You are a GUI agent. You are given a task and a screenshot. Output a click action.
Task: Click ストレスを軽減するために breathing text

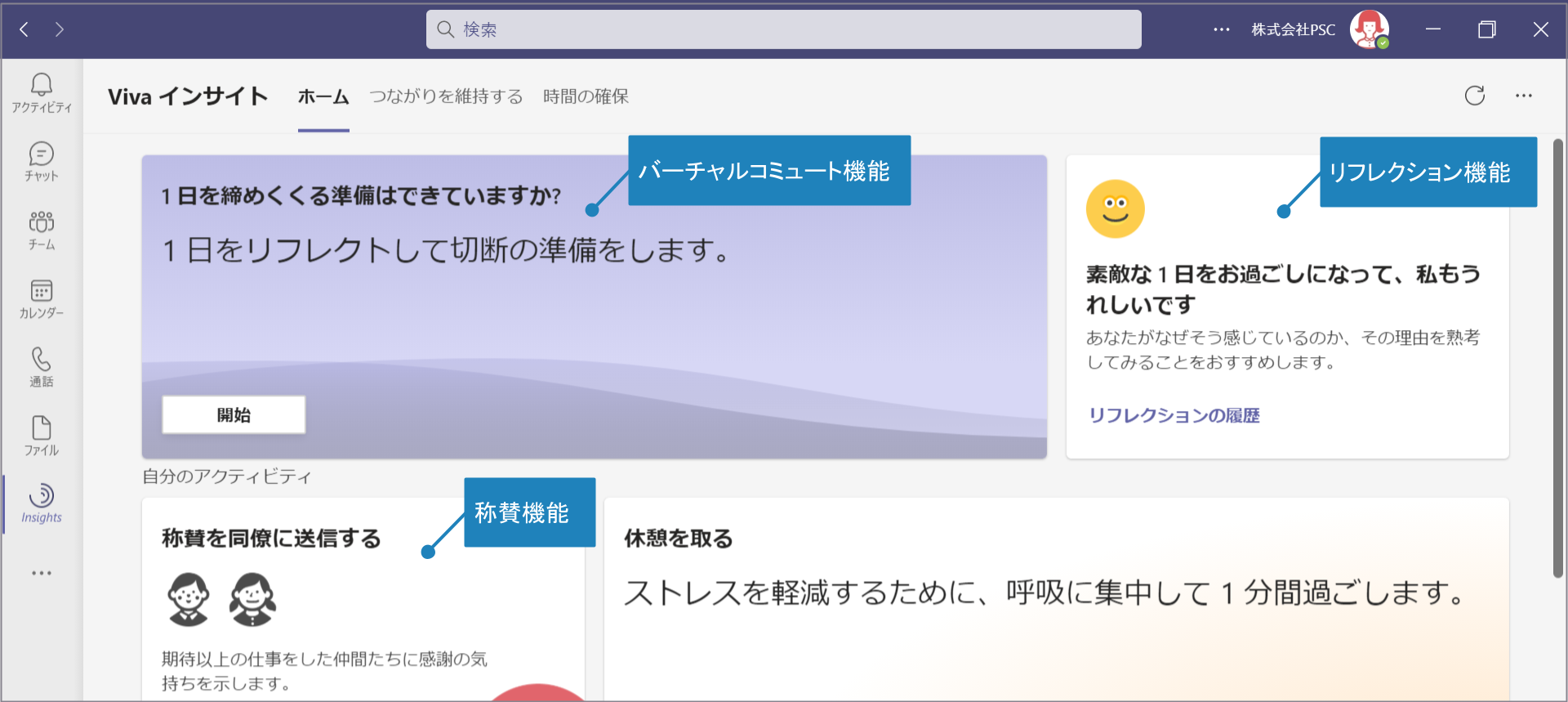(x=1047, y=592)
